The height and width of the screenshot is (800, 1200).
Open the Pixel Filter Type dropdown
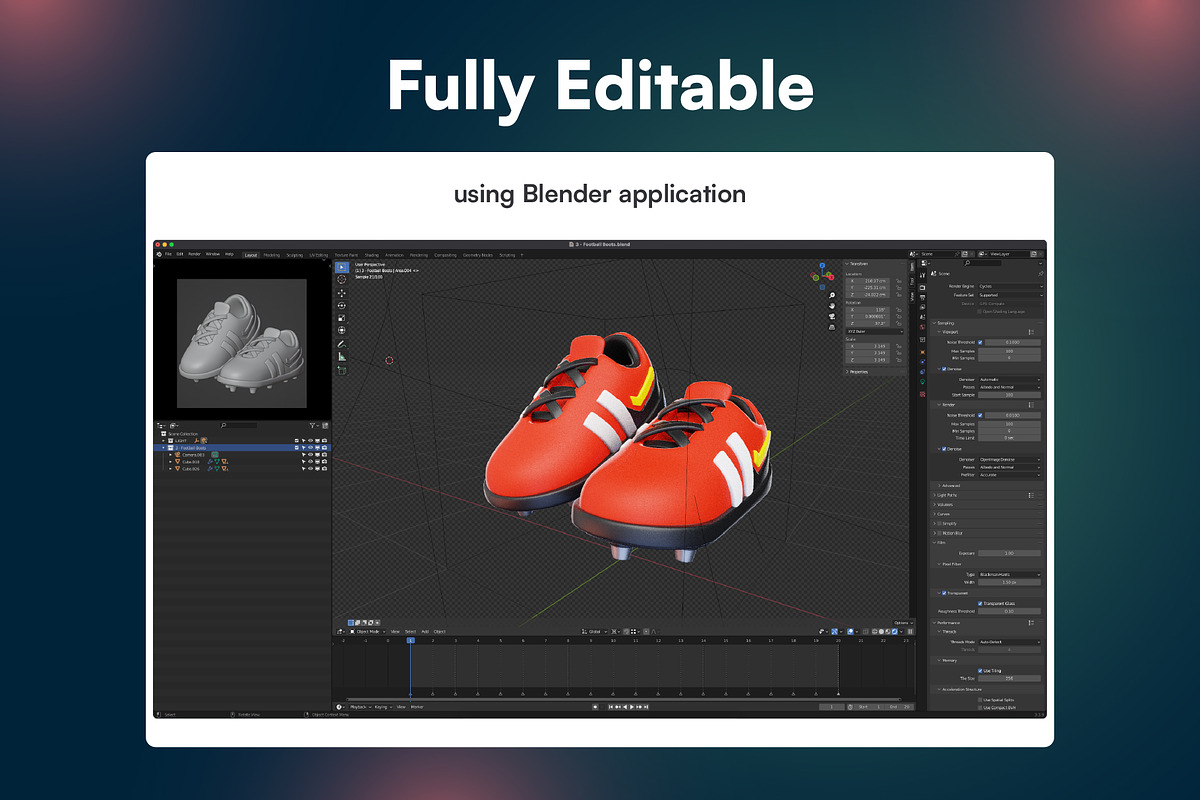click(x=1009, y=574)
